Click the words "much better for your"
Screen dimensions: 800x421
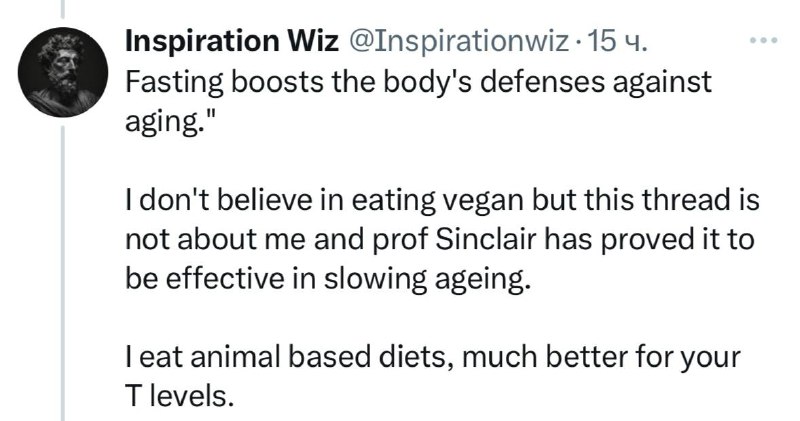pos(601,358)
